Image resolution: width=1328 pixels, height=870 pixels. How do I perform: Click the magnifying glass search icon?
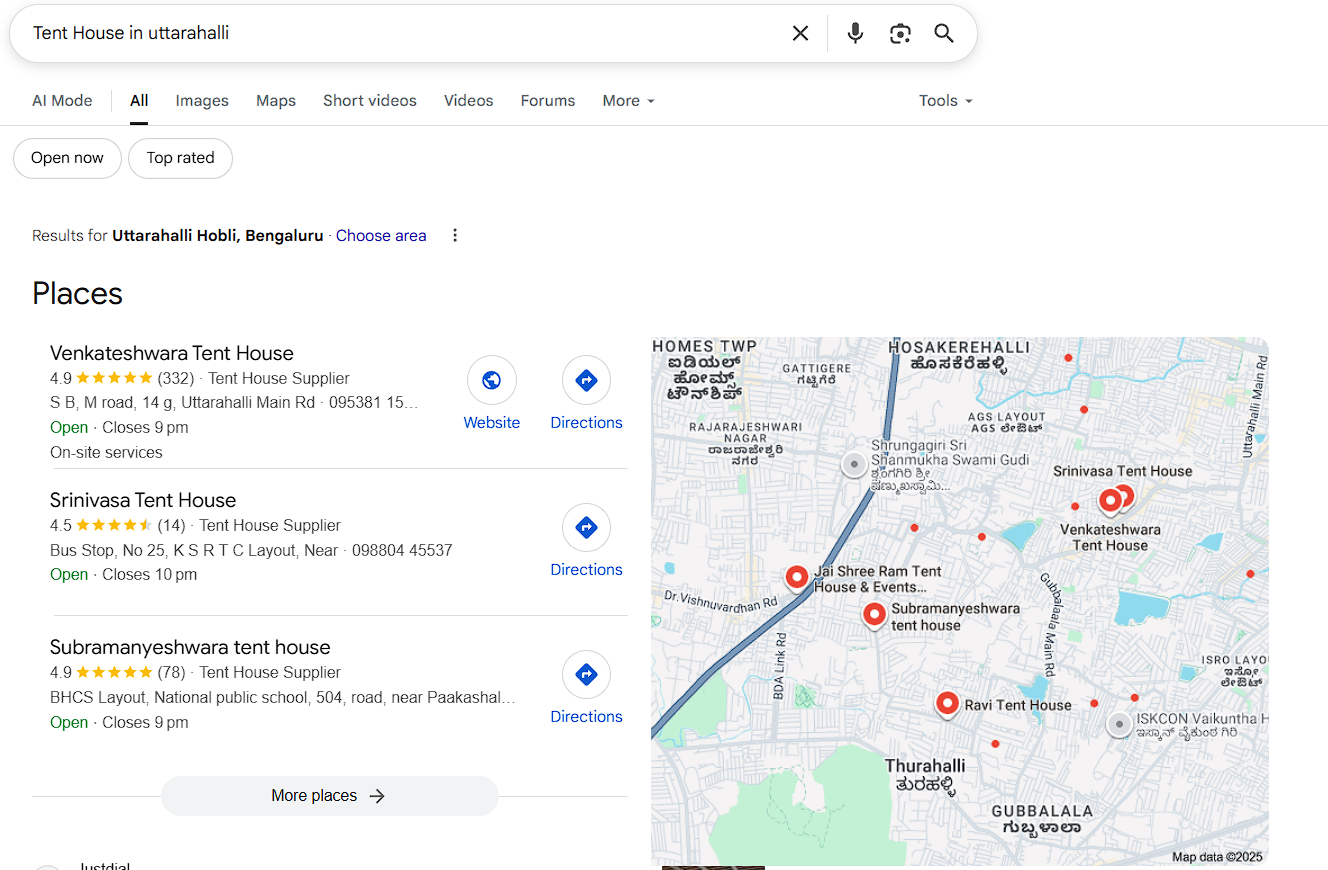944,33
